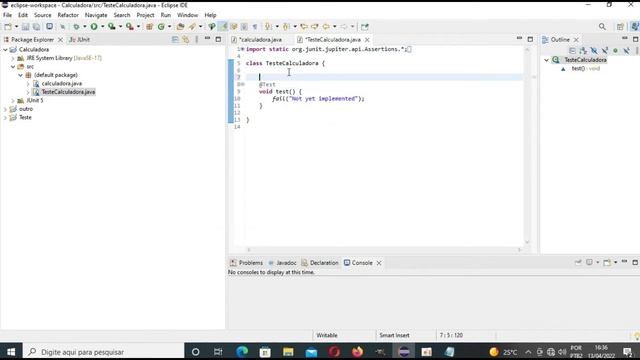Screen dimensions: 640x360
Task: Switch to the Declaration tab
Action: click(x=320, y=263)
